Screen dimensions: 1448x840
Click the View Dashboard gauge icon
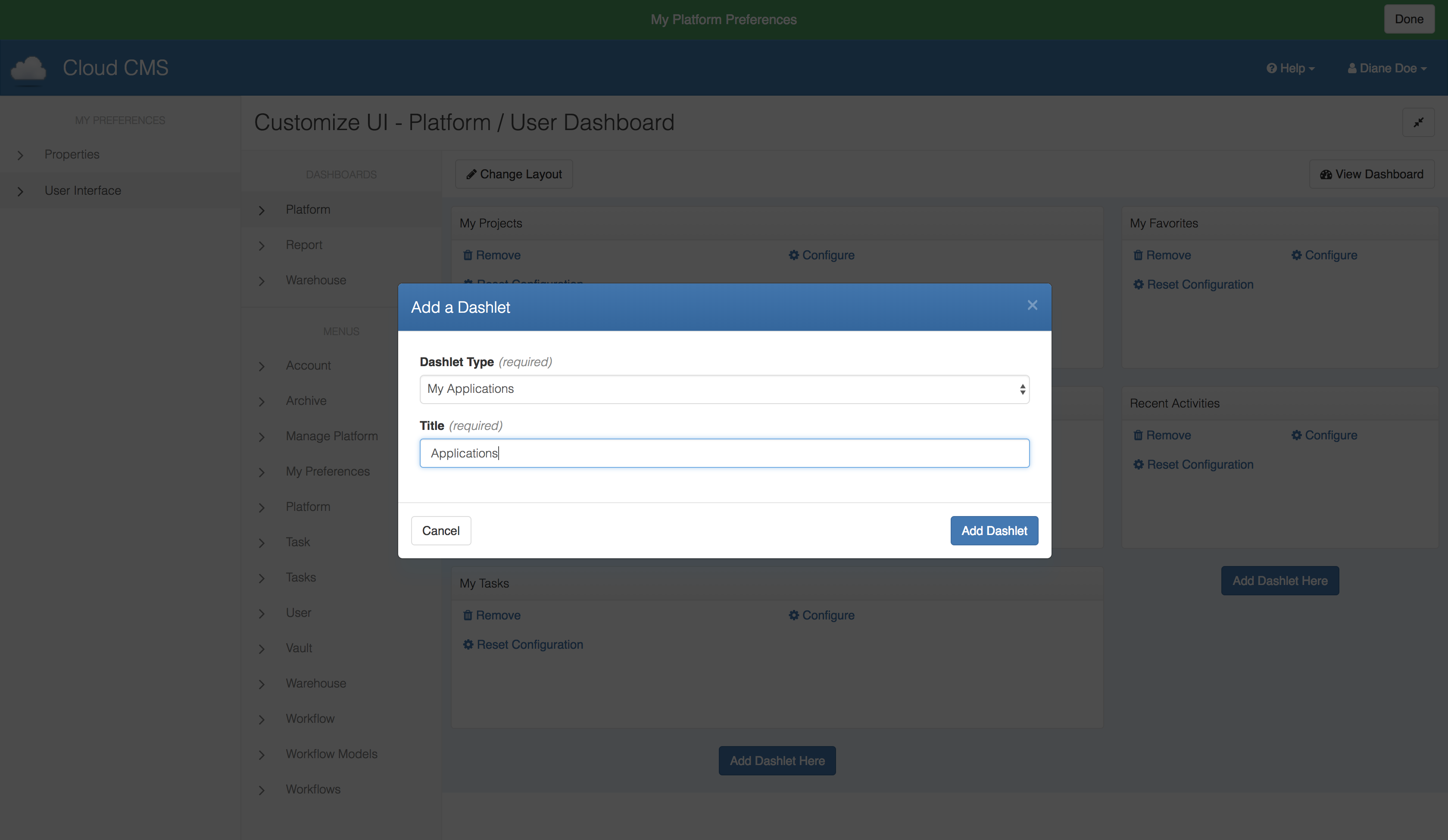pos(1326,174)
